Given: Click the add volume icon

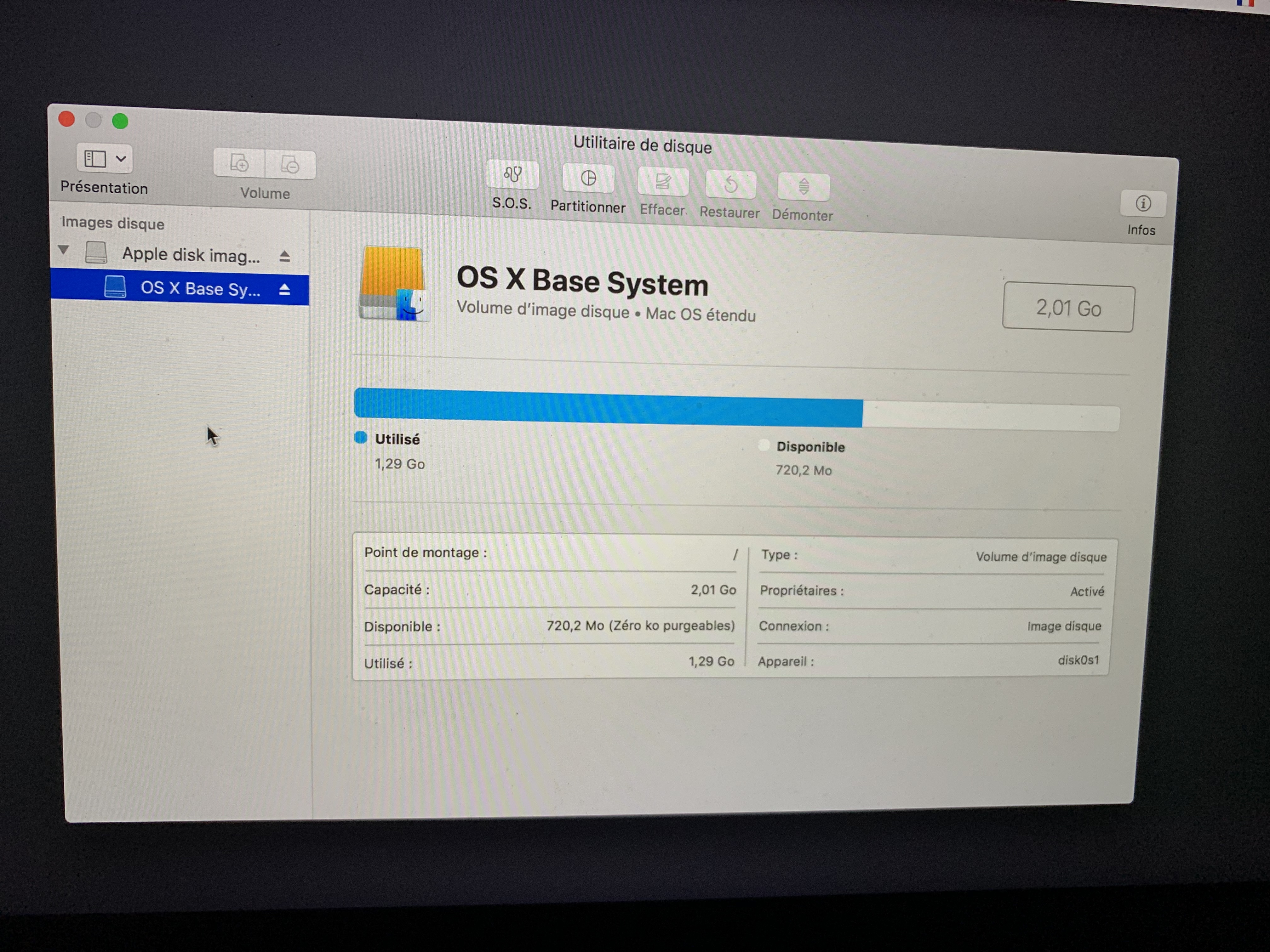Looking at the screenshot, I should tap(239, 163).
